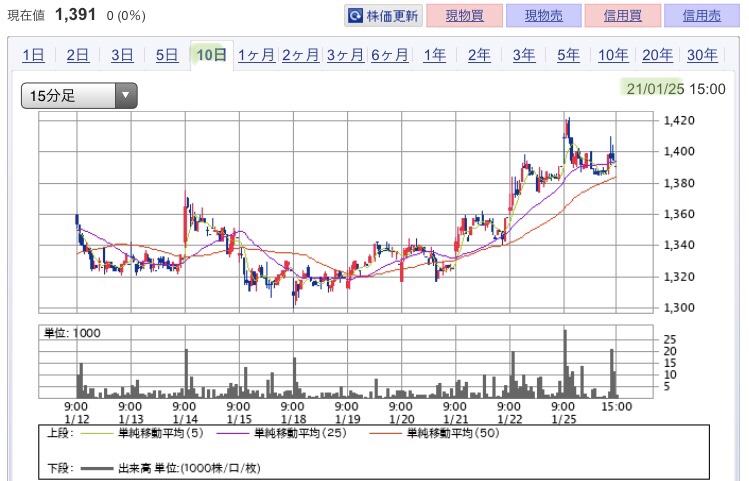Viewport: 749px width, 481px height.
Task: Click the 単純移動平均(50) orange legend line
Action: [385, 433]
